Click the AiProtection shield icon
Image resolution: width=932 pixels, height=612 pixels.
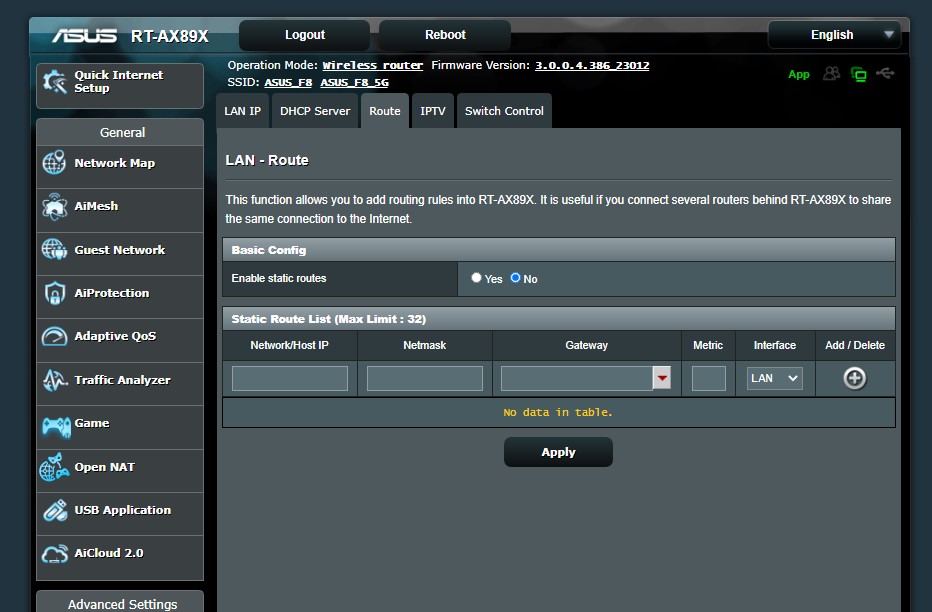54,293
